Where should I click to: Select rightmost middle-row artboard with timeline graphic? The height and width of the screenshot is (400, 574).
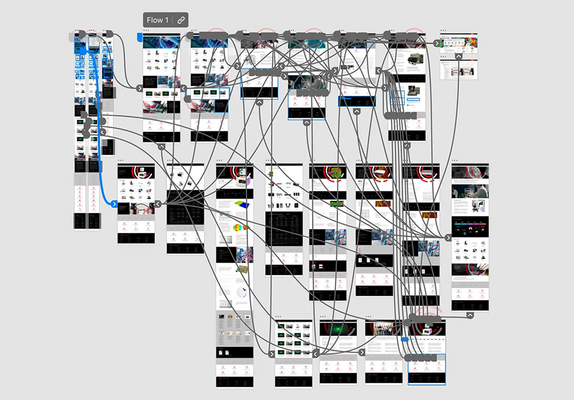[x=470, y=237]
